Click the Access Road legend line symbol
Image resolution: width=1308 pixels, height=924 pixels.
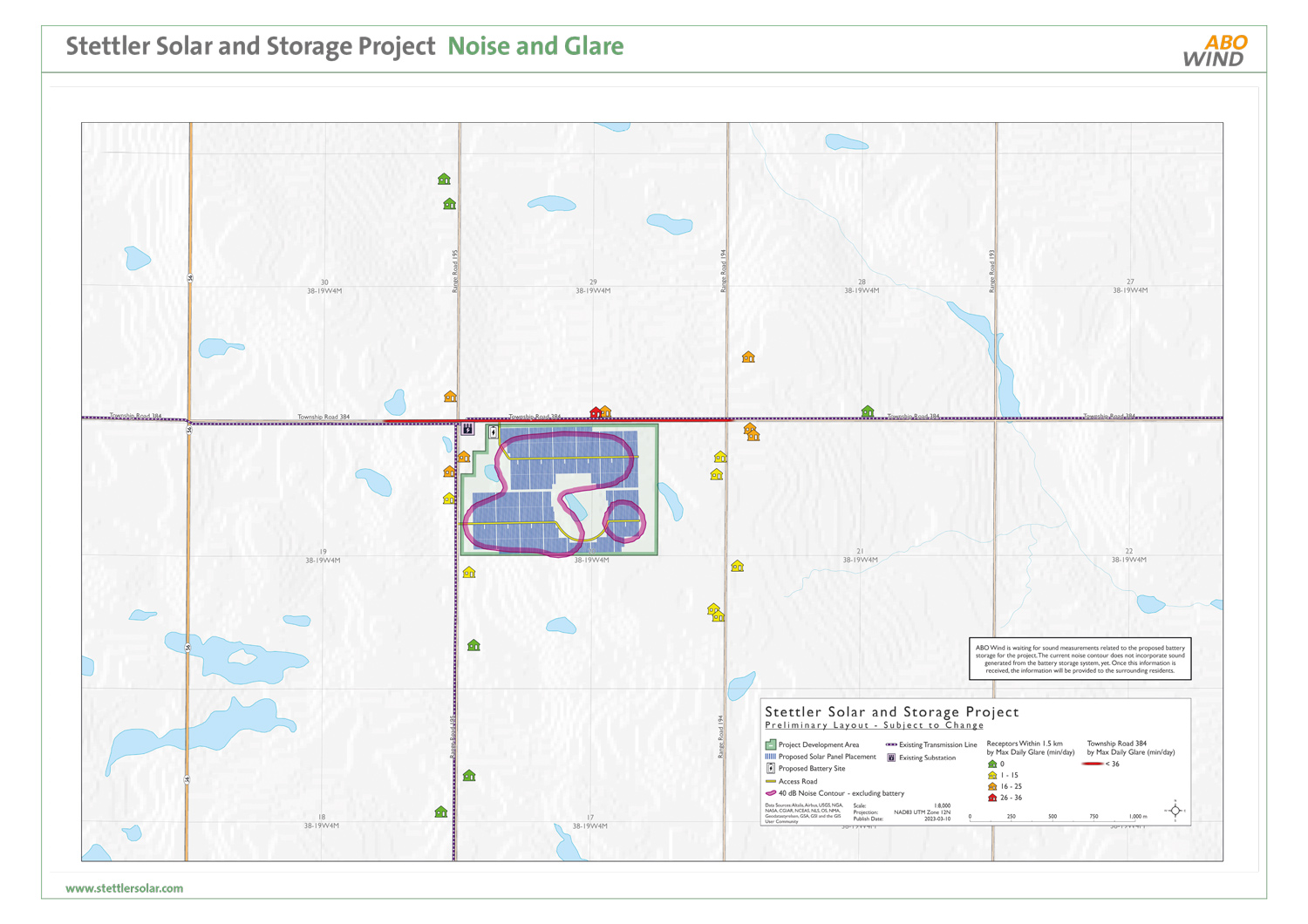coord(770,781)
